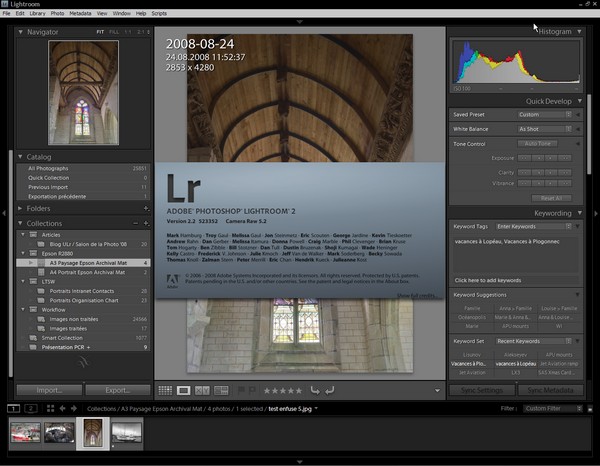The width and height of the screenshot is (600, 466).
Task: Select the All Photographs catalog entry
Action: click(83, 168)
